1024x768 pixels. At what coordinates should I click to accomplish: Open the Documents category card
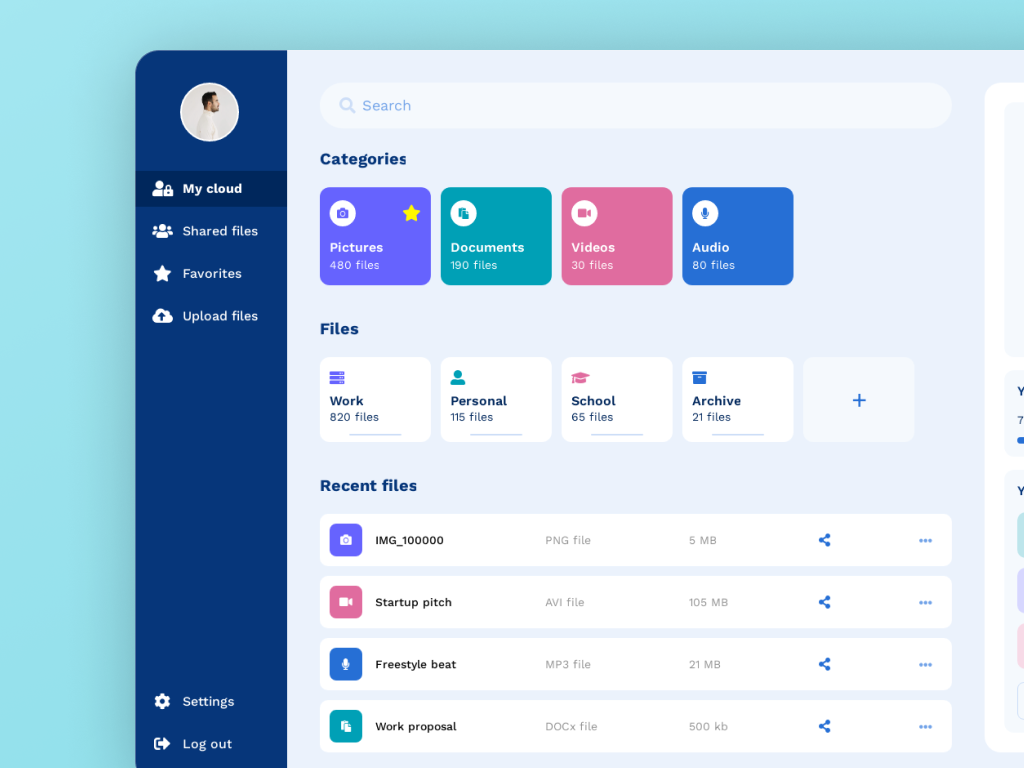pos(496,236)
